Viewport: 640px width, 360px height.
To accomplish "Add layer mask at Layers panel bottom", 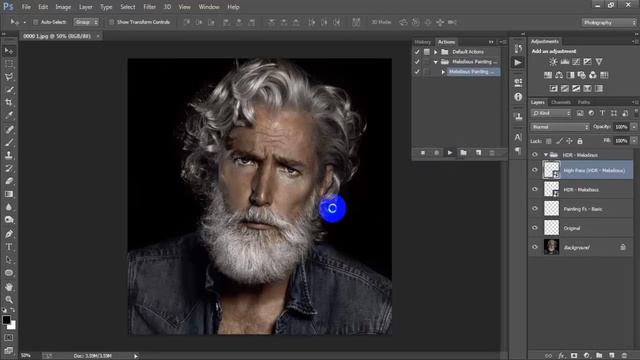I will tap(574, 356).
